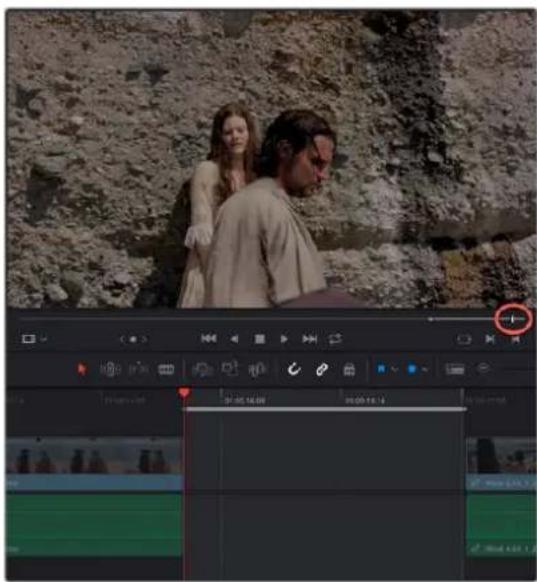537x582 pixels.
Task: Click the viewer overlay mode icon
Action: tap(29, 339)
